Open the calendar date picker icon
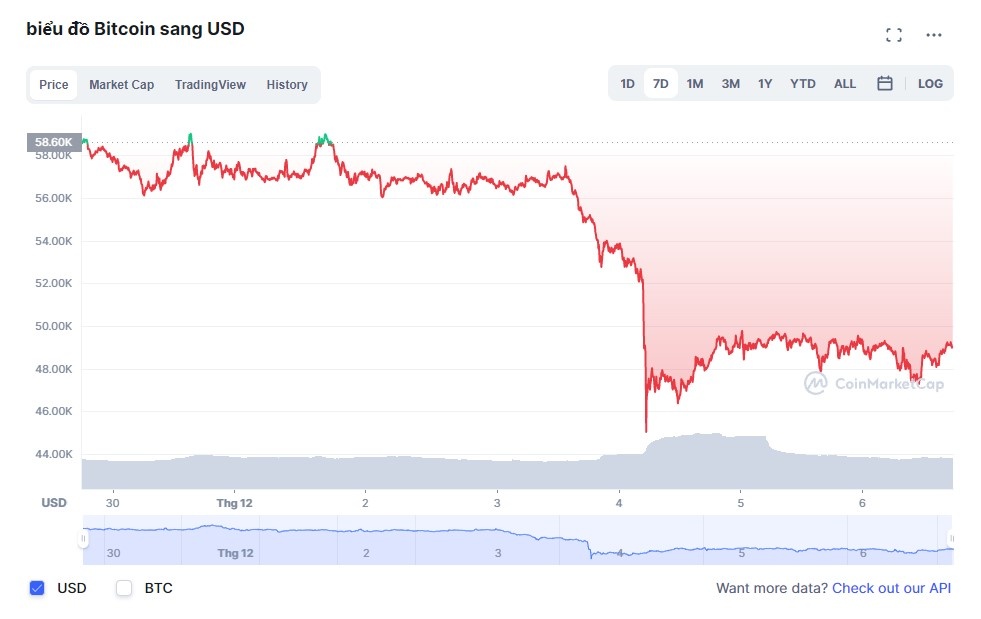The height and width of the screenshot is (619, 981). click(884, 84)
